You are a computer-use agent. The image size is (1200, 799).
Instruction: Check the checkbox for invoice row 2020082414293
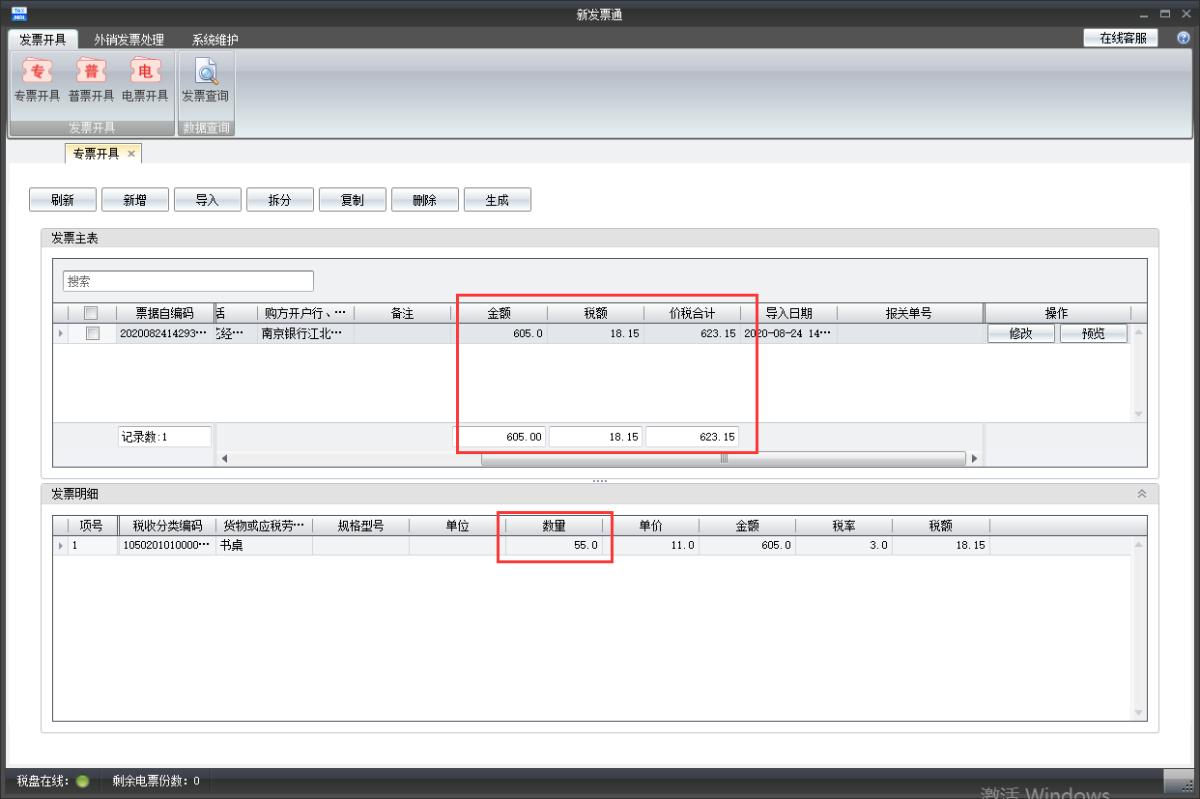[92, 334]
